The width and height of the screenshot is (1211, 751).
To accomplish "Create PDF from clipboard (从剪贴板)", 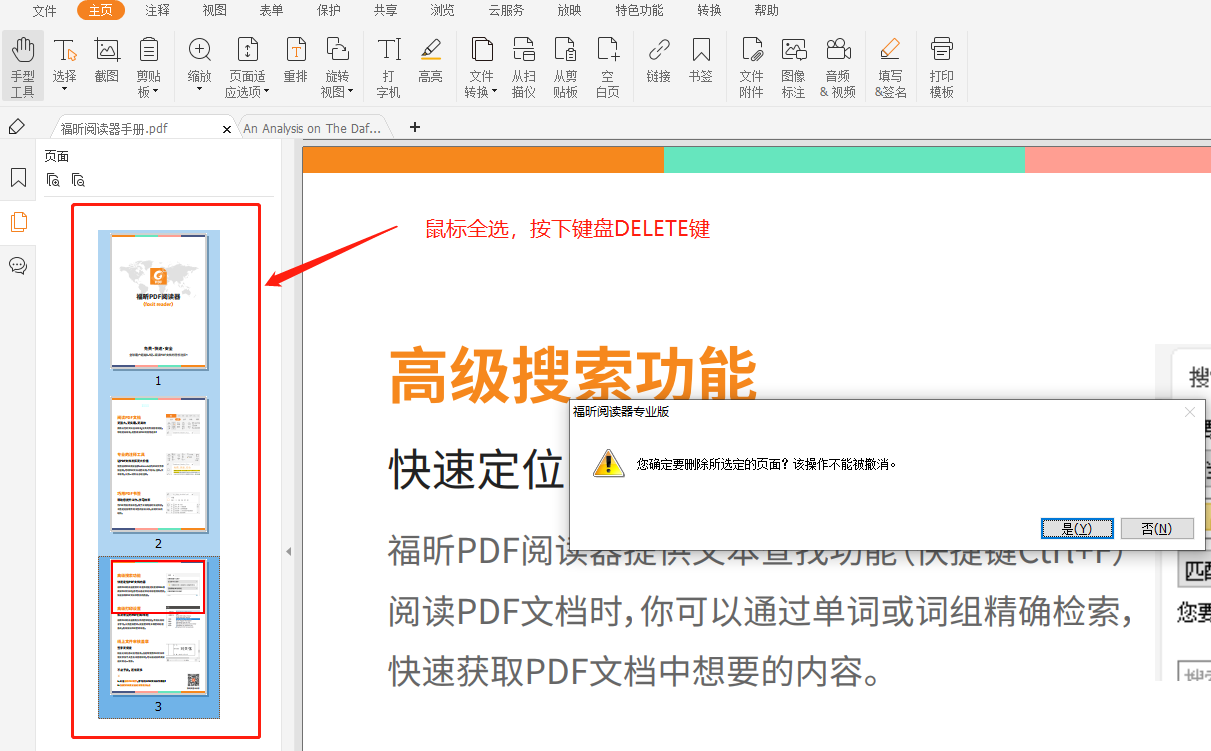I will tap(565, 66).
